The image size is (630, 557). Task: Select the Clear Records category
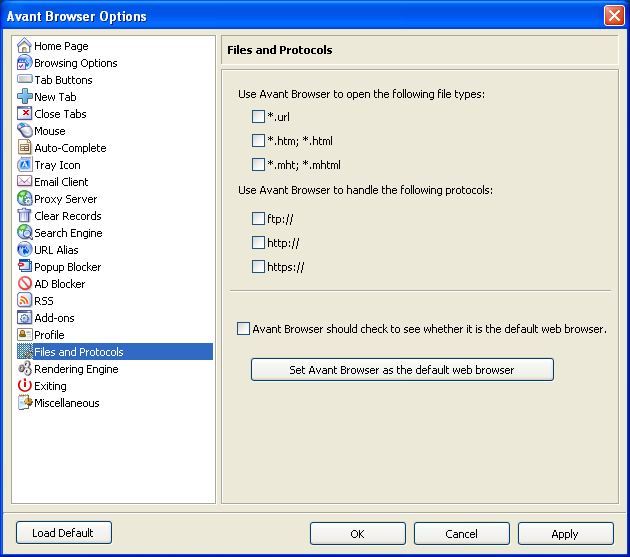point(68,216)
